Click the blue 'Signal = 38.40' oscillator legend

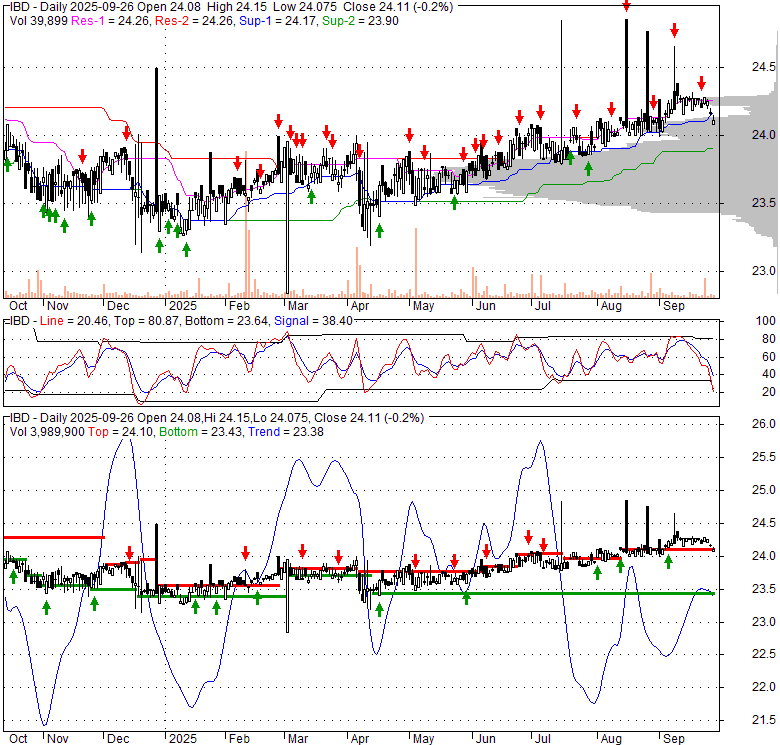tap(313, 321)
